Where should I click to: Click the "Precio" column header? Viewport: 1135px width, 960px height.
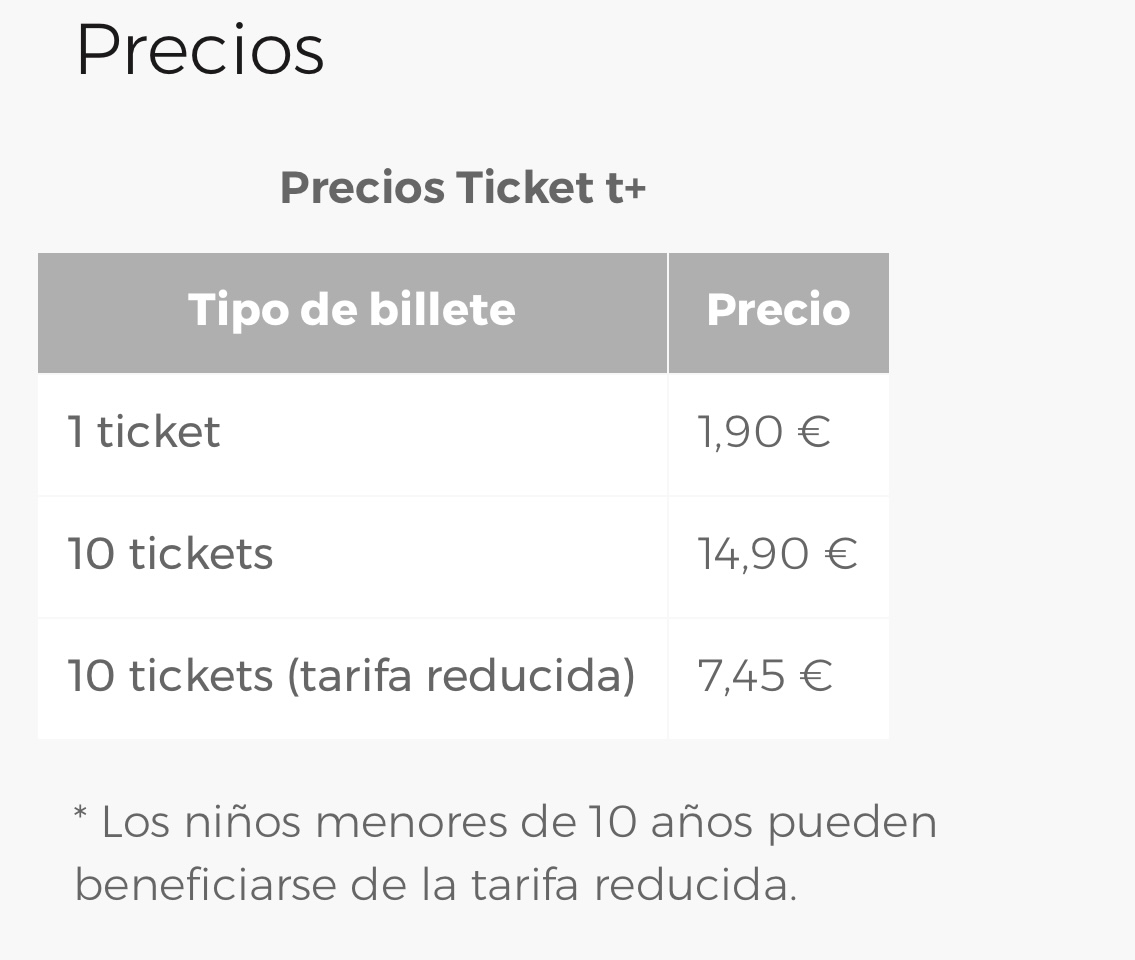tap(778, 310)
